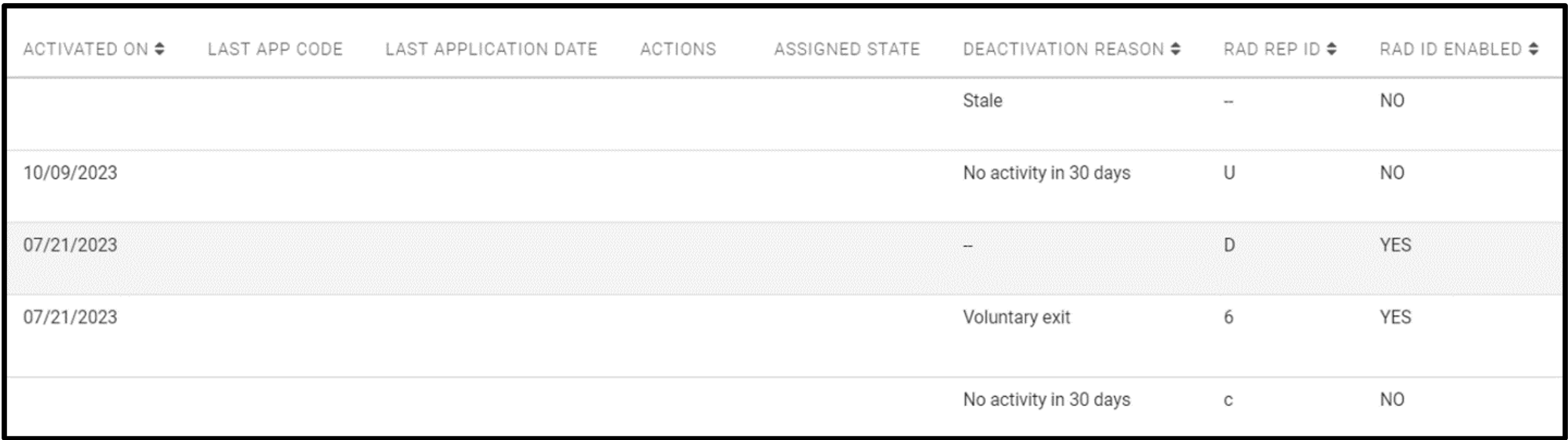
Task: Sort by Activated On header text
Action: point(85,49)
